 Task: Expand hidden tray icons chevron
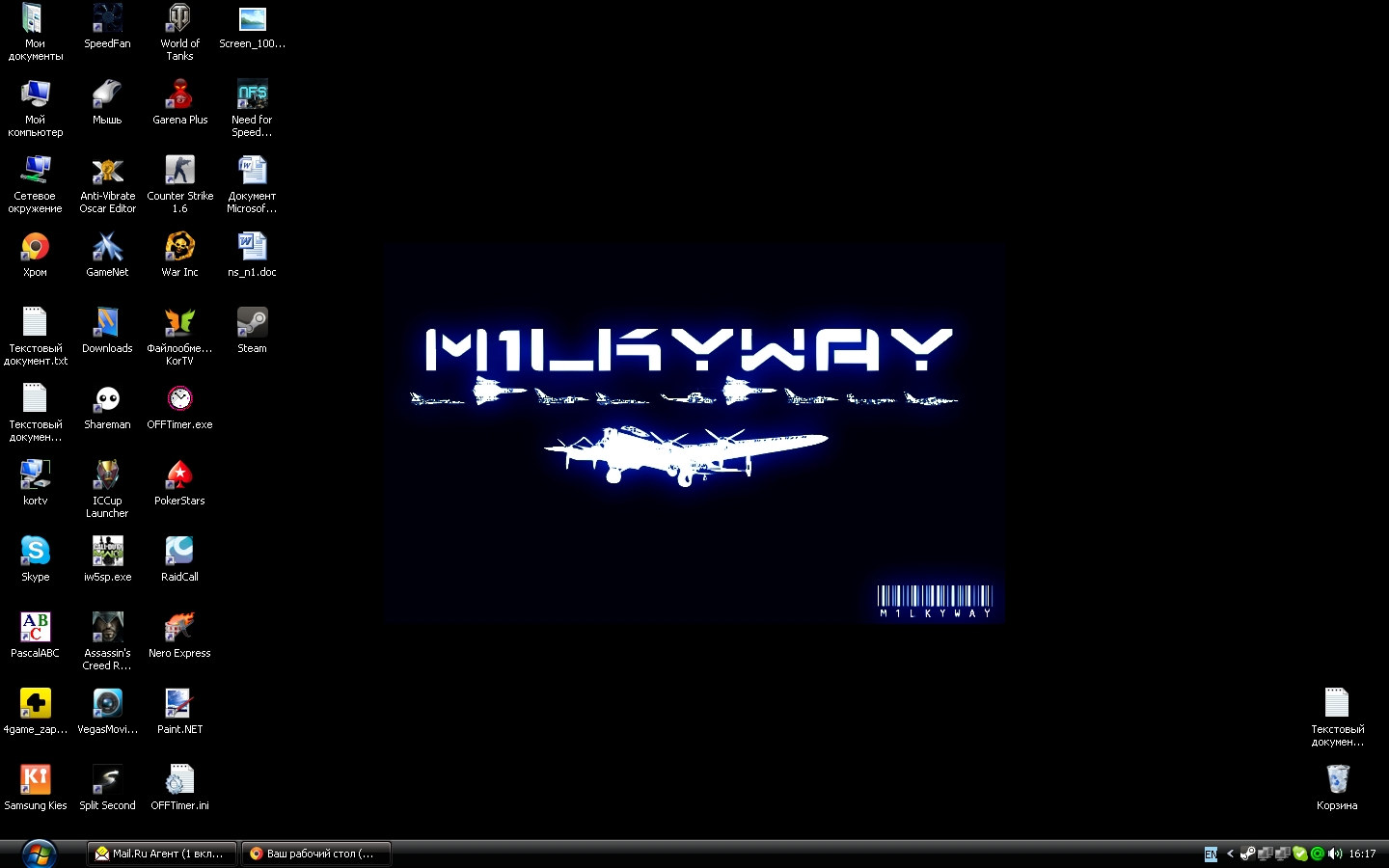point(1230,854)
